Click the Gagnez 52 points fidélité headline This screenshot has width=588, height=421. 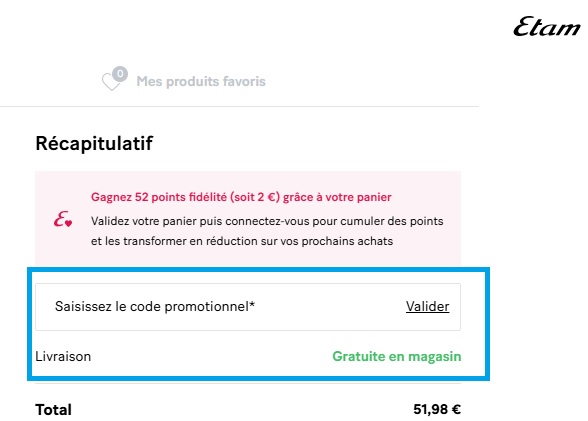coord(241,197)
